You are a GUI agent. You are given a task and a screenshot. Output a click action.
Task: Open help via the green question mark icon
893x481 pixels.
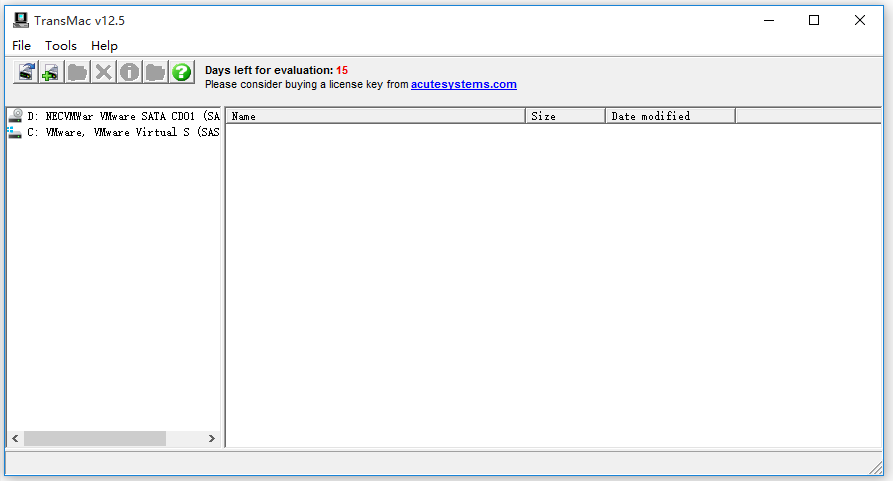click(182, 72)
